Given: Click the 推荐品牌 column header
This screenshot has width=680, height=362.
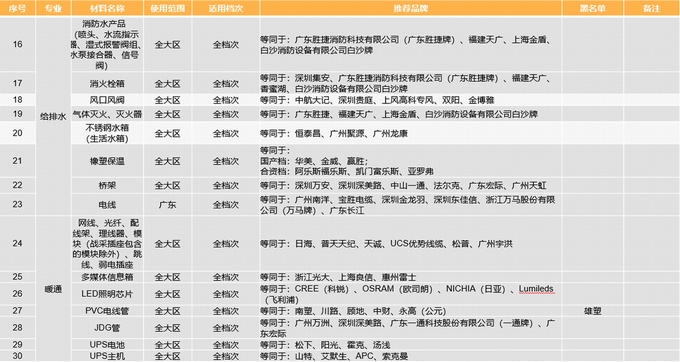Looking at the screenshot, I should 411,8.
